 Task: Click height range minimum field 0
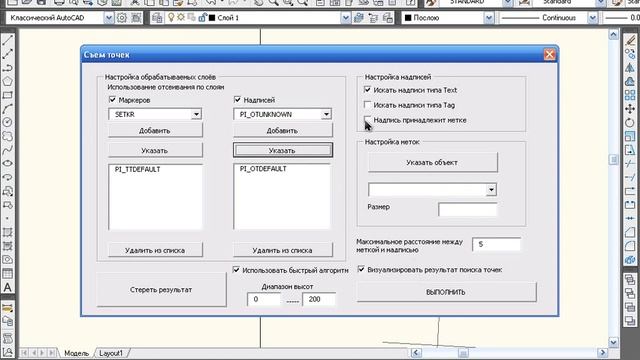264,299
